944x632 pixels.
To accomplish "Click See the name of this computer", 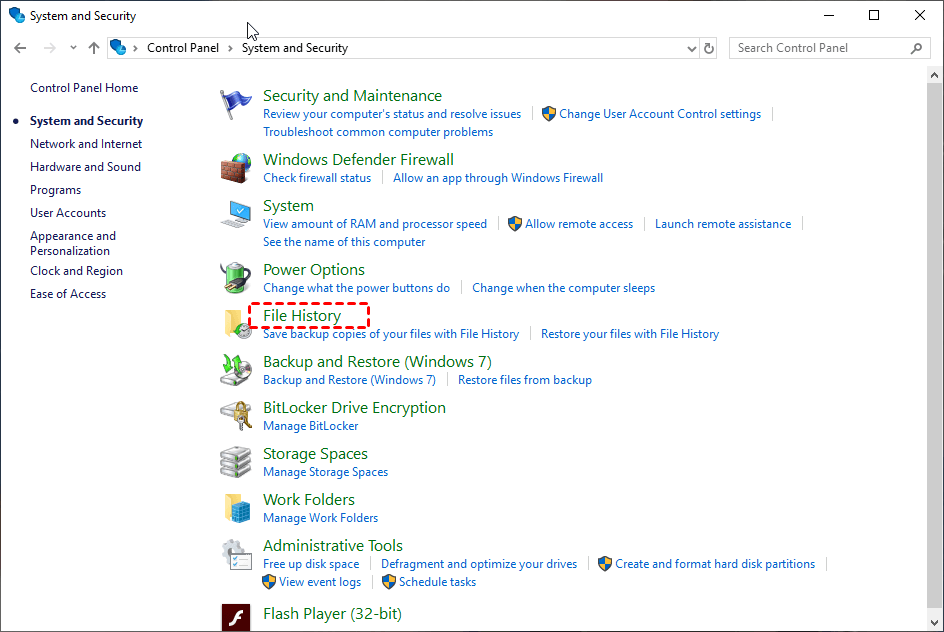I will [x=344, y=242].
